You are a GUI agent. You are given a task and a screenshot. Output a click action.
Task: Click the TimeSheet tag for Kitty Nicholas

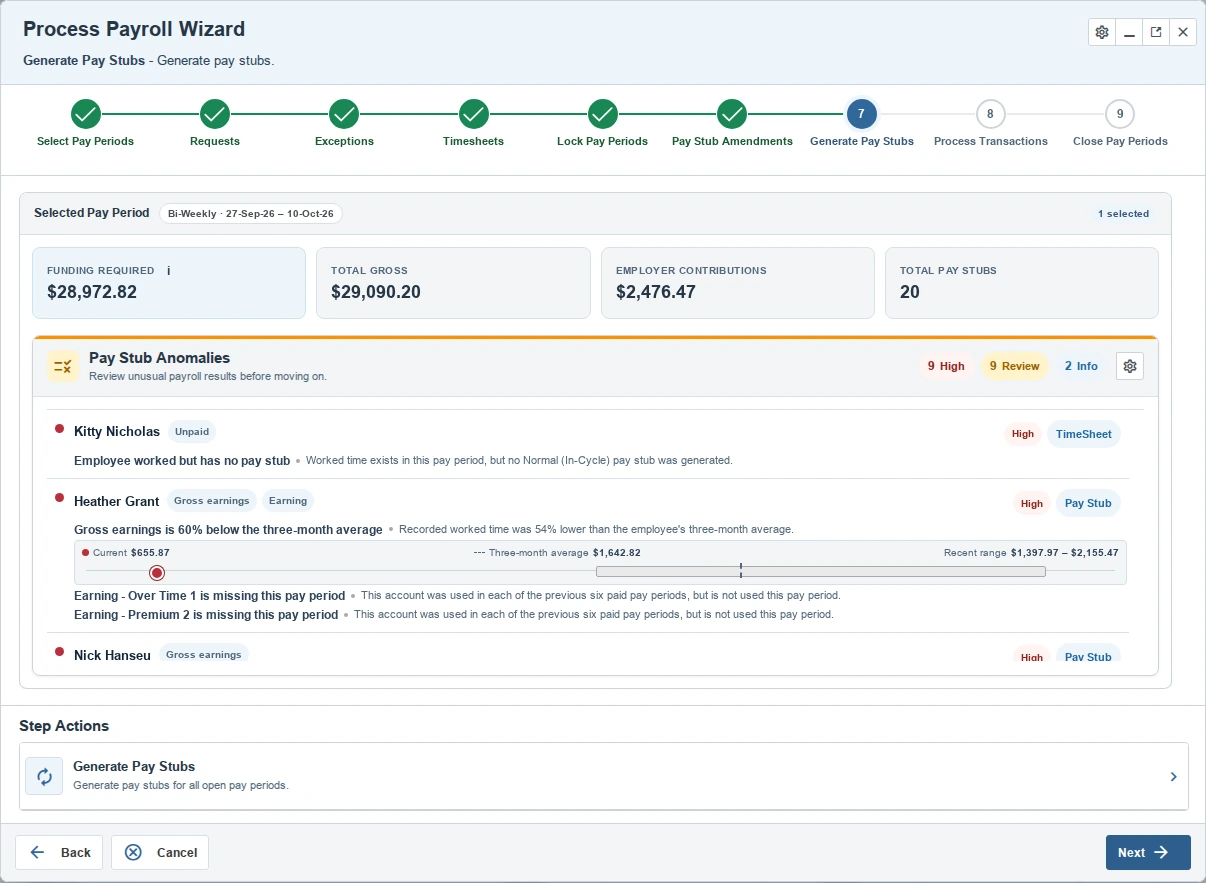click(x=1084, y=434)
